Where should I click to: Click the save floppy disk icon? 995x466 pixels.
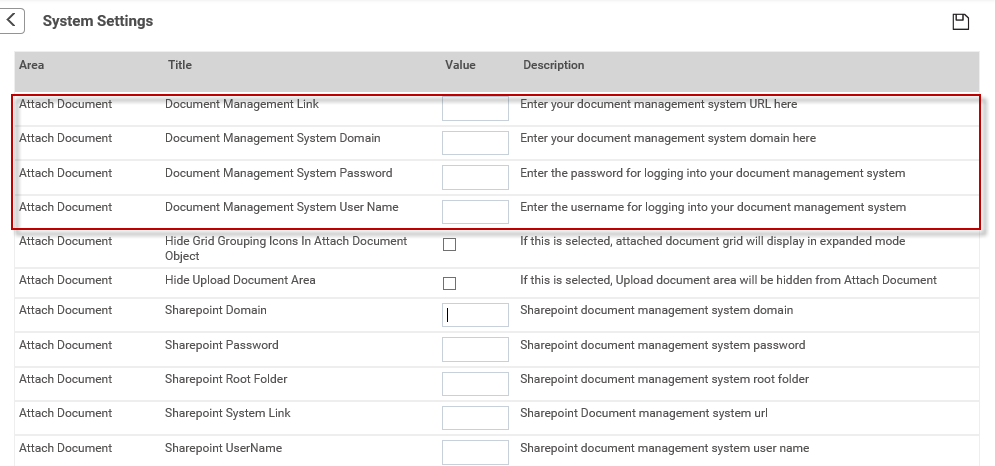[961, 22]
